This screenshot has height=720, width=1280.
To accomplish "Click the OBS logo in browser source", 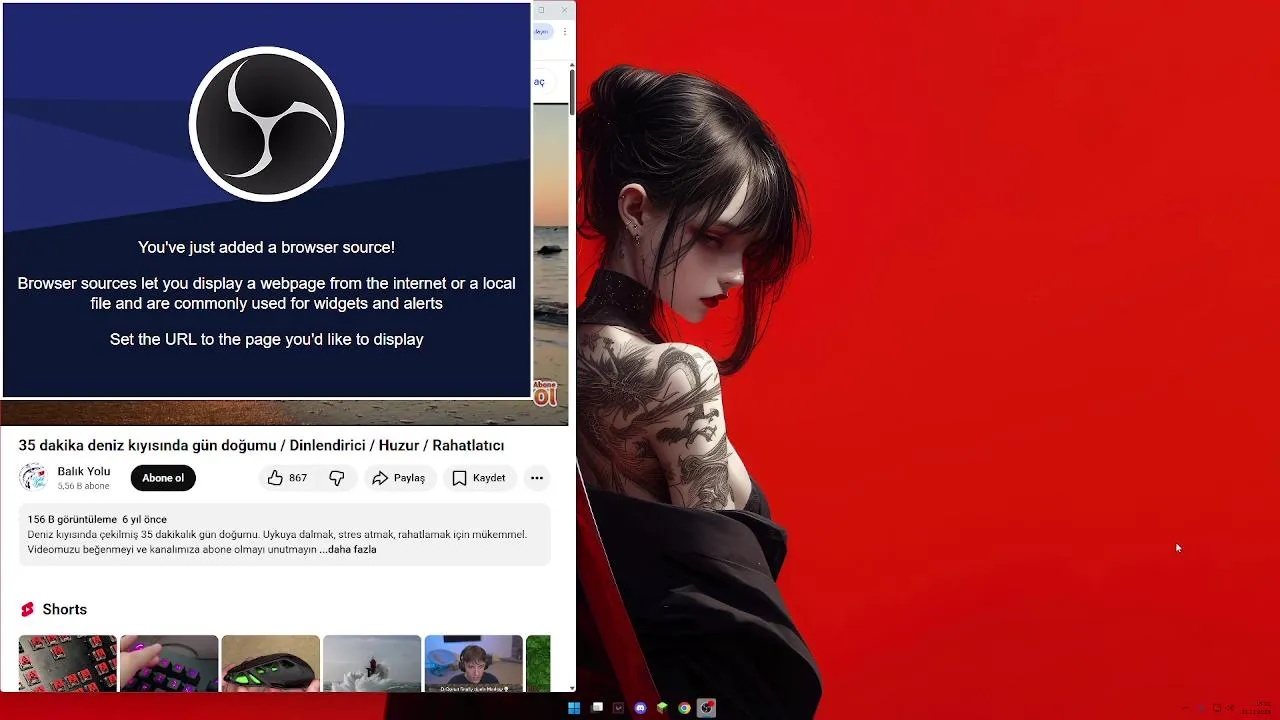I will pos(267,124).
